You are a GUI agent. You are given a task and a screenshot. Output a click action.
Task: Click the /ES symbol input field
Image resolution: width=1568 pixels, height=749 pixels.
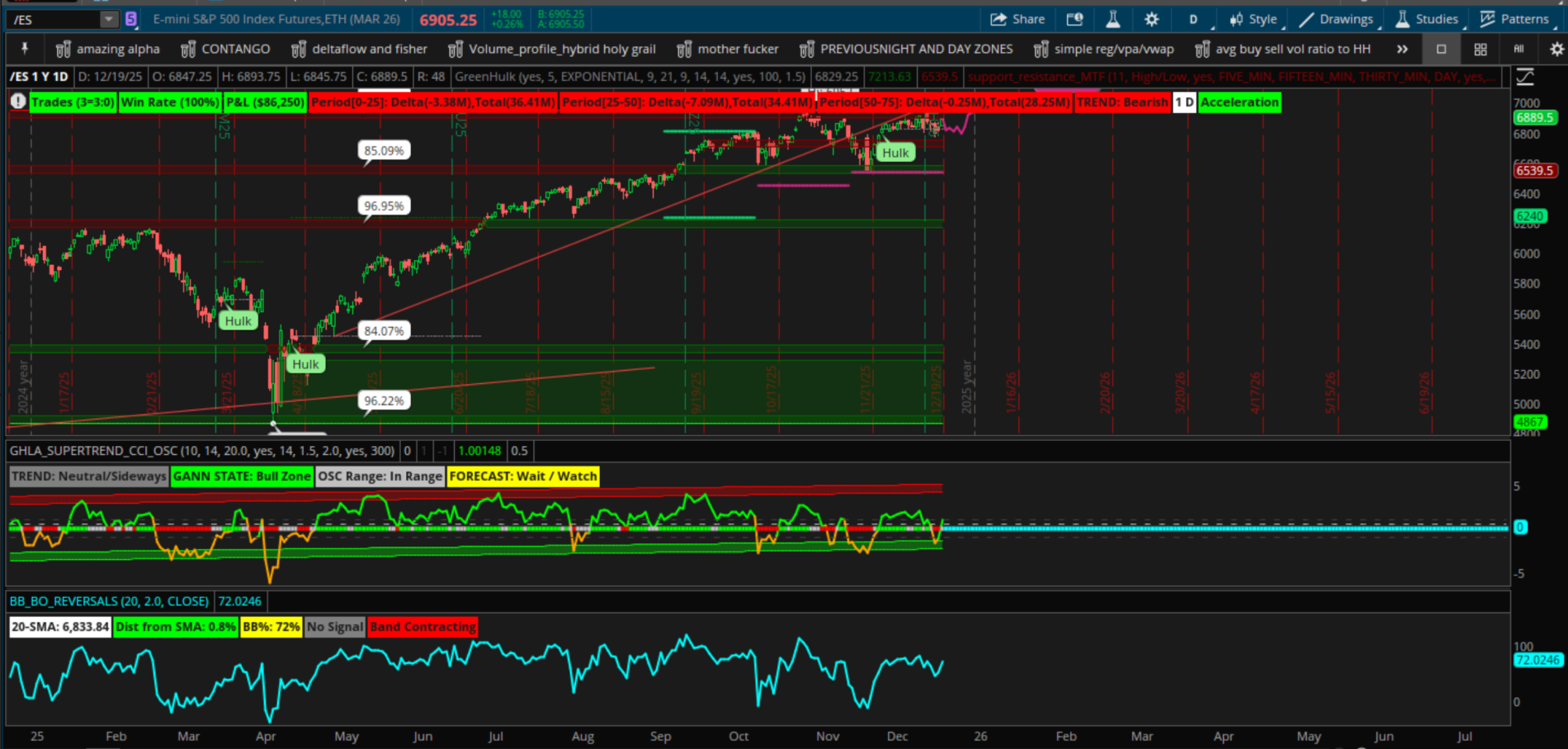(54, 19)
